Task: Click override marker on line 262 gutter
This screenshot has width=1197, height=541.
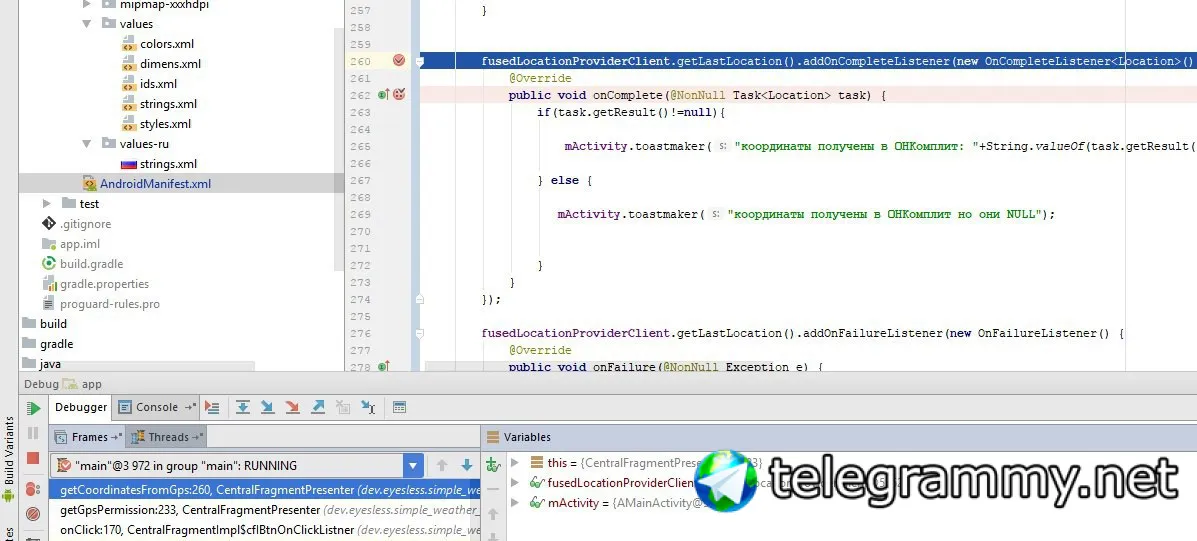Action: (x=383, y=95)
